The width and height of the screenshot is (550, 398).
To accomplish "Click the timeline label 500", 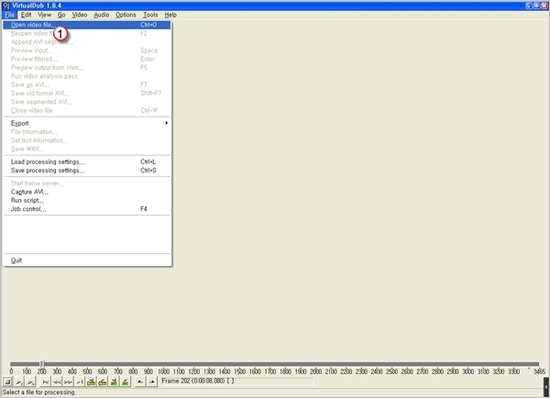I will click(x=87, y=371).
